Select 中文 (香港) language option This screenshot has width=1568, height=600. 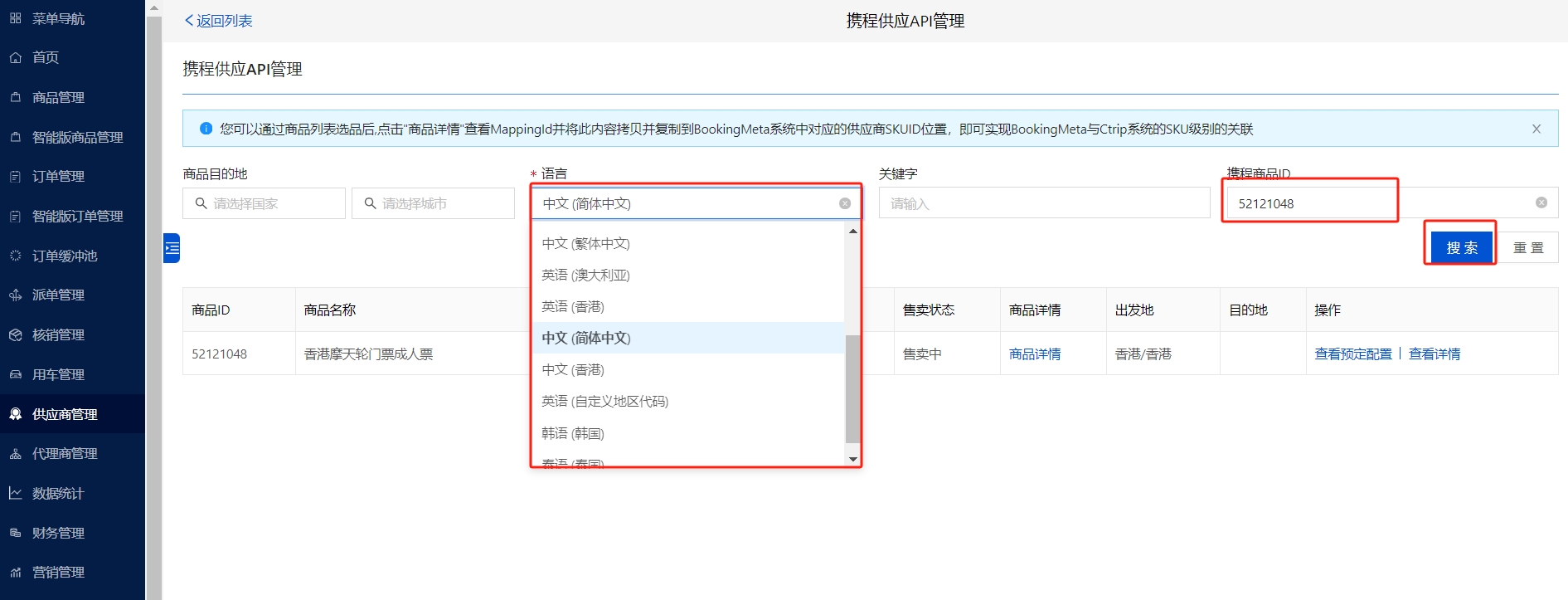pos(688,369)
